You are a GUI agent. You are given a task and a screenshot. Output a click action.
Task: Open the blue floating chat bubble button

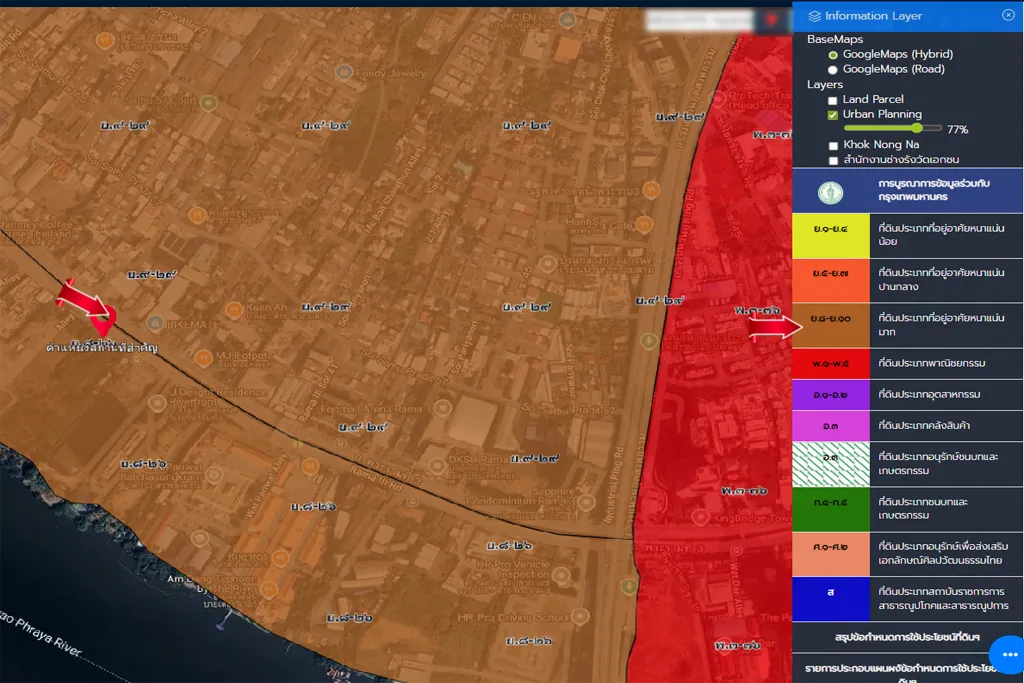pos(1008,654)
